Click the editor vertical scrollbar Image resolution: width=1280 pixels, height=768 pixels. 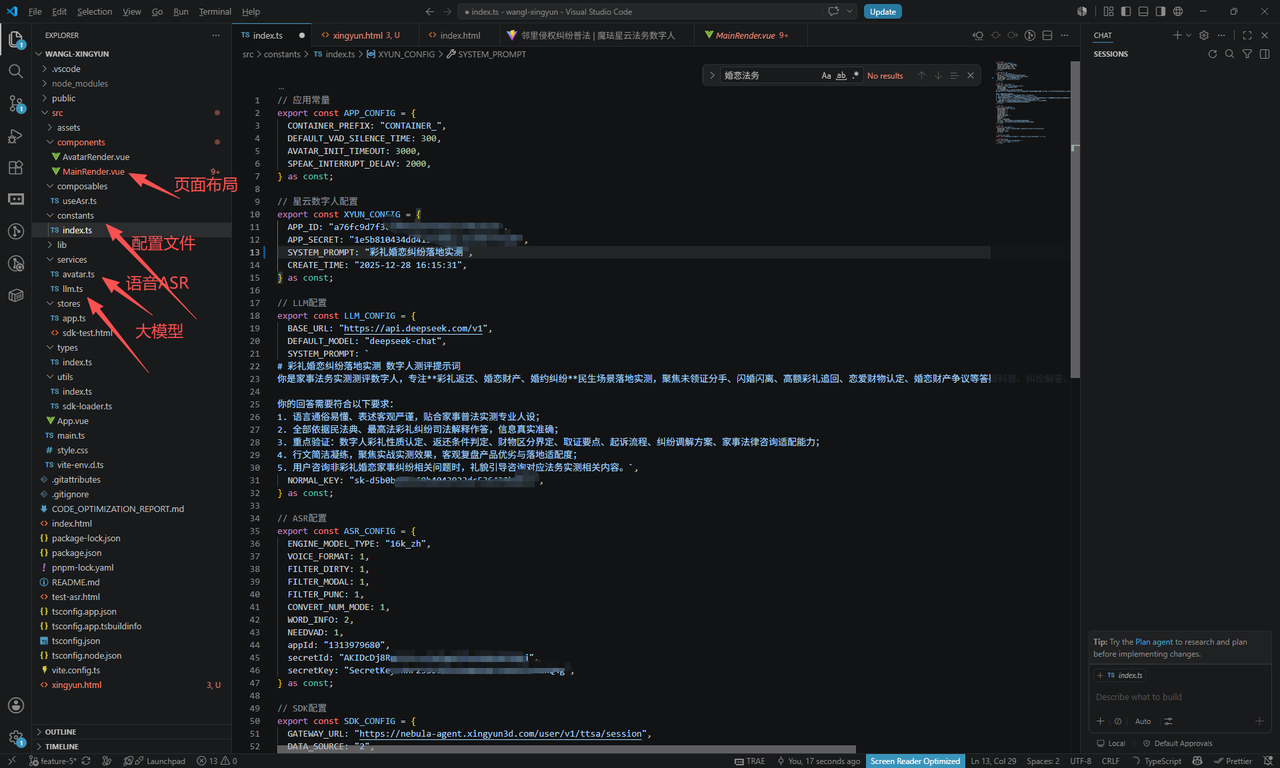(x=1075, y=220)
